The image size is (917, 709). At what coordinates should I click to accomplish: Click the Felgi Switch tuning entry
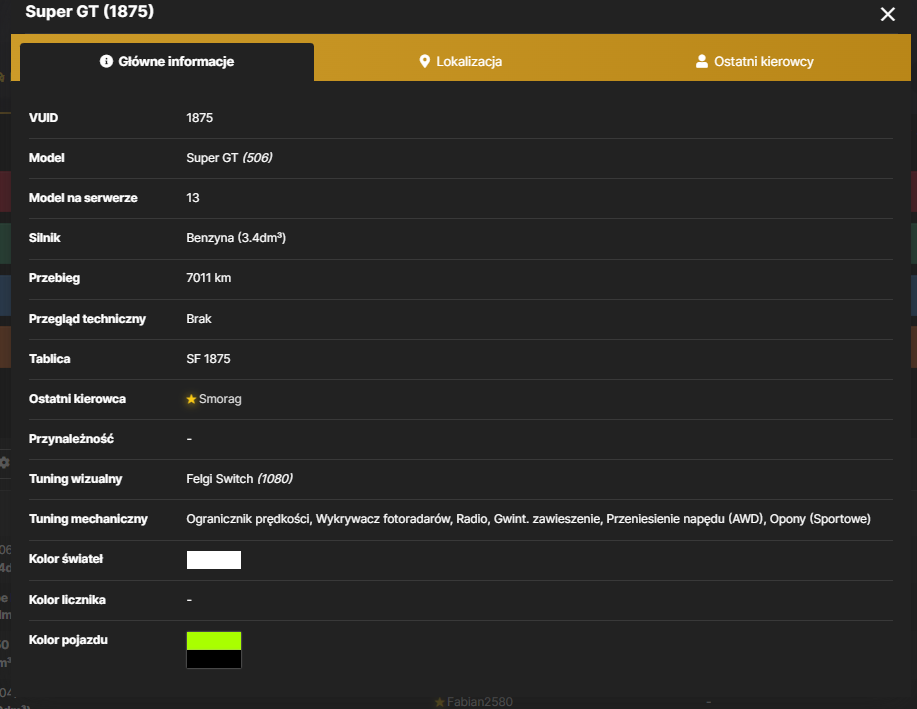[239, 479]
